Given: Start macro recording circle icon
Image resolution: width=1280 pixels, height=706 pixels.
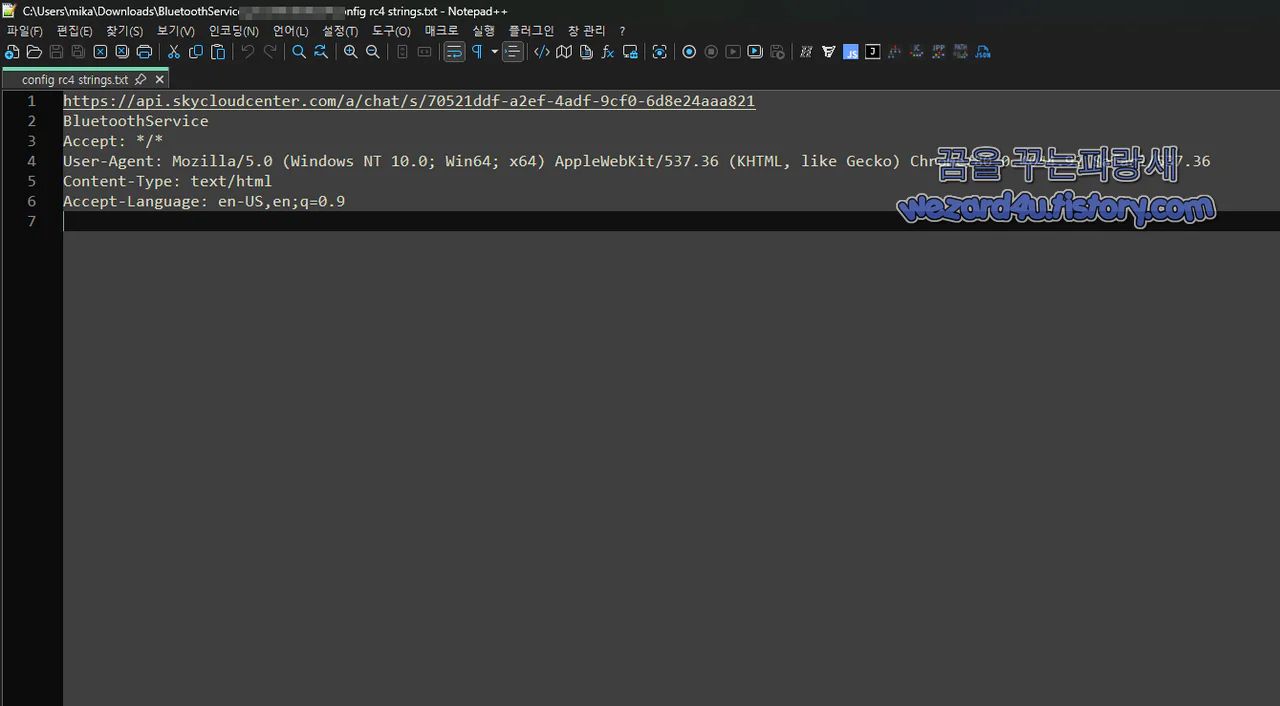Looking at the screenshot, I should pyautogui.click(x=689, y=52).
